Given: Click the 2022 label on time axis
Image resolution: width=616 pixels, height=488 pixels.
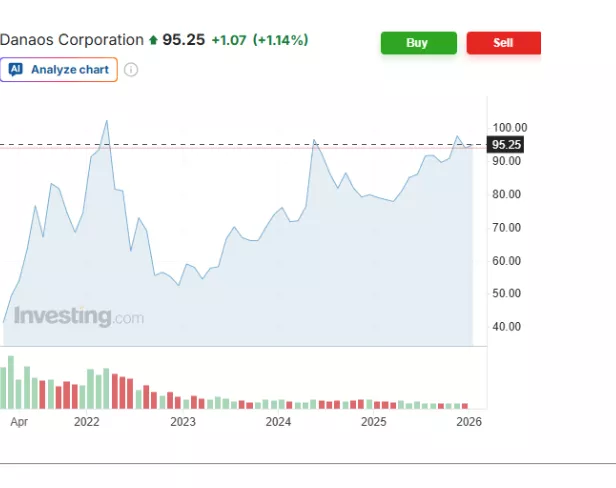Looking at the screenshot, I should (x=88, y=422).
